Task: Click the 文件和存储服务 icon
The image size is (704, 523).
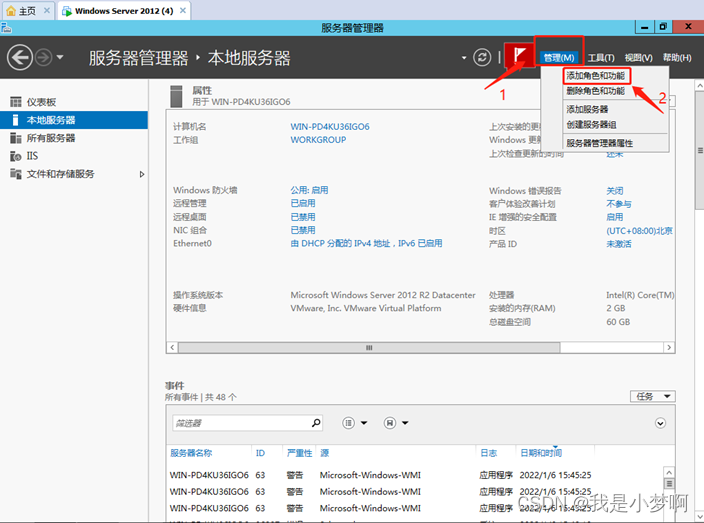Action: [x=16, y=174]
